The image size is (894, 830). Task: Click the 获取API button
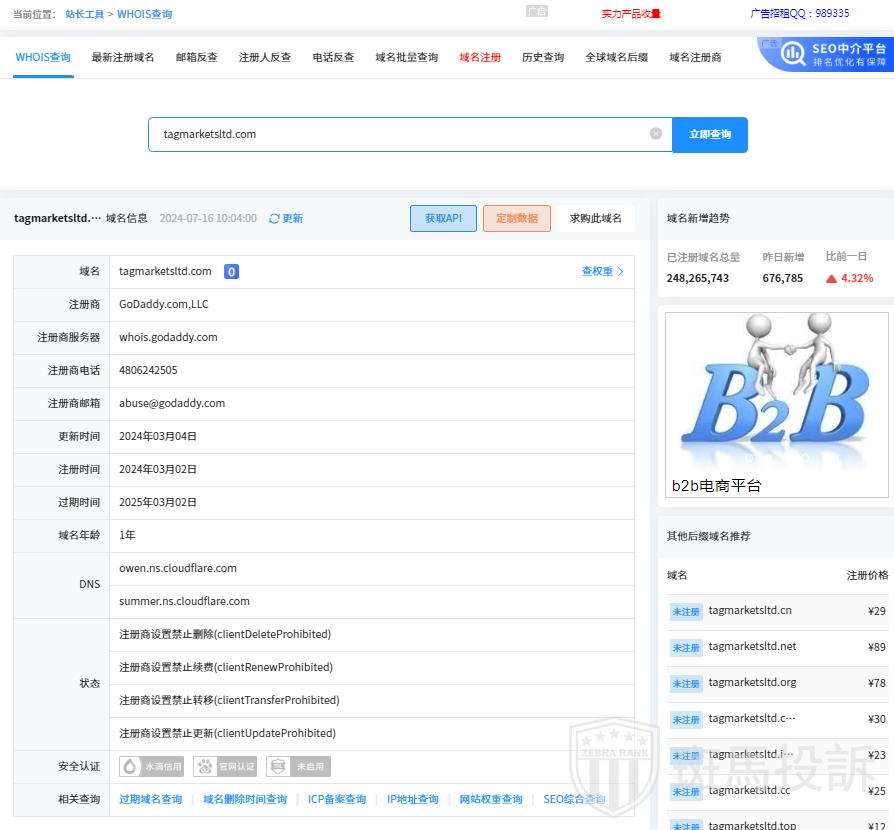(443, 219)
